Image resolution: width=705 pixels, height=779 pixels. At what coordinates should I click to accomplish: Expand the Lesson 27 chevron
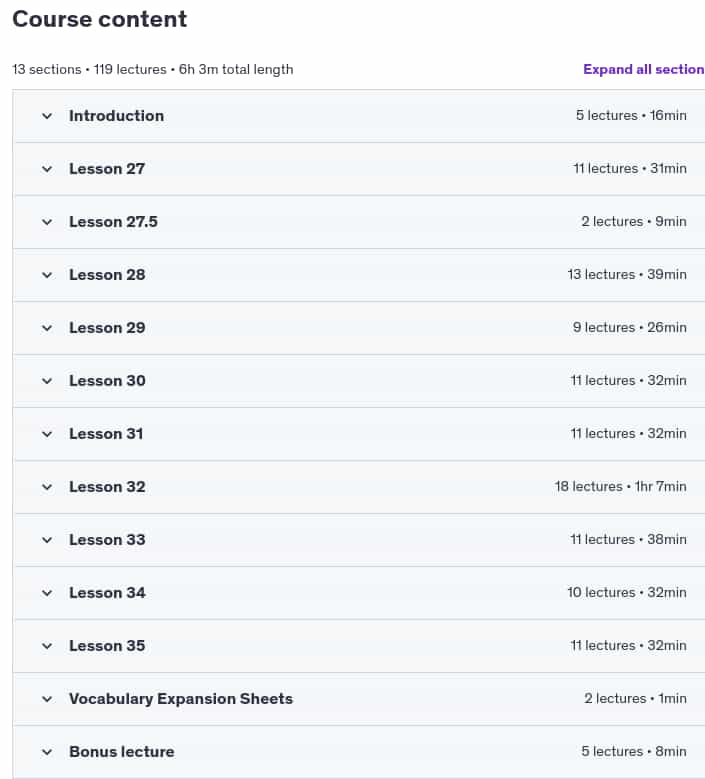tap(47, 169)
